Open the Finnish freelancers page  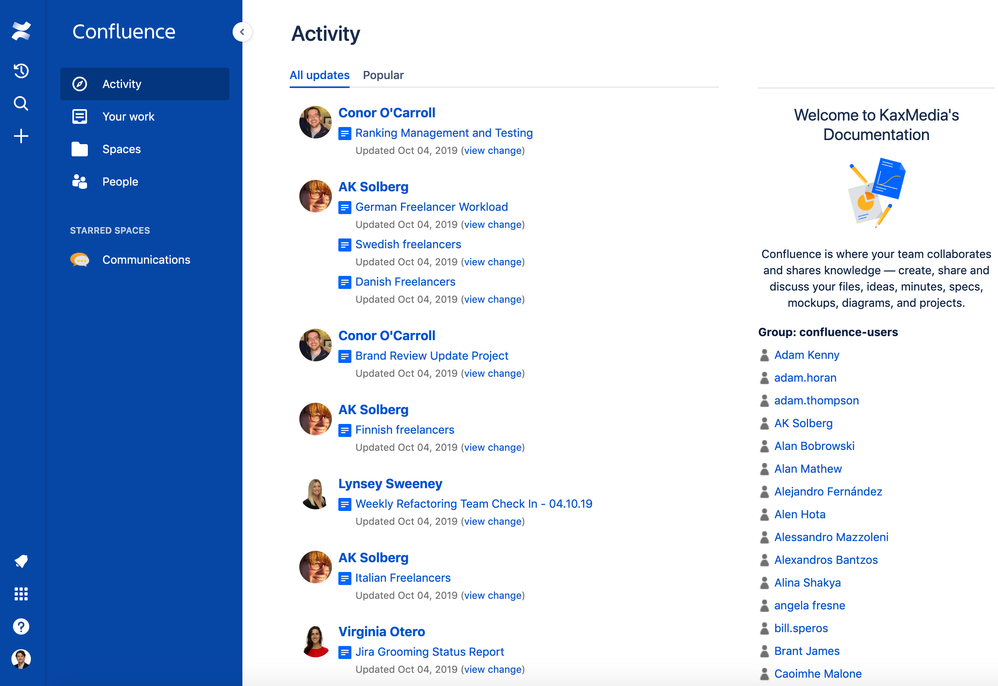coord(405,430)
